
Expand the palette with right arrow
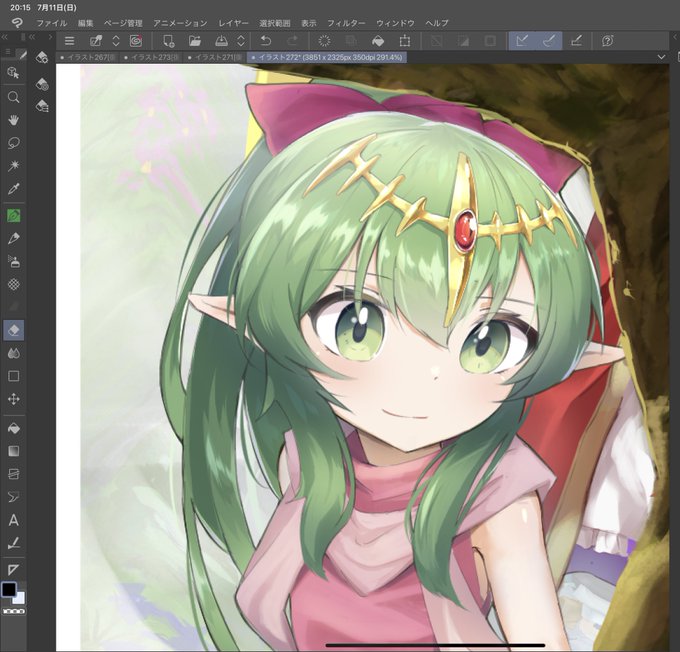(50, 37)
